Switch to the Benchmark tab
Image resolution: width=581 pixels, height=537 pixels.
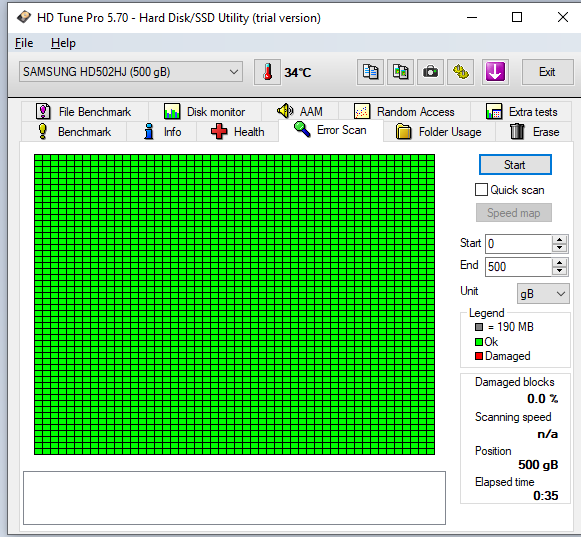coord(74,132)
